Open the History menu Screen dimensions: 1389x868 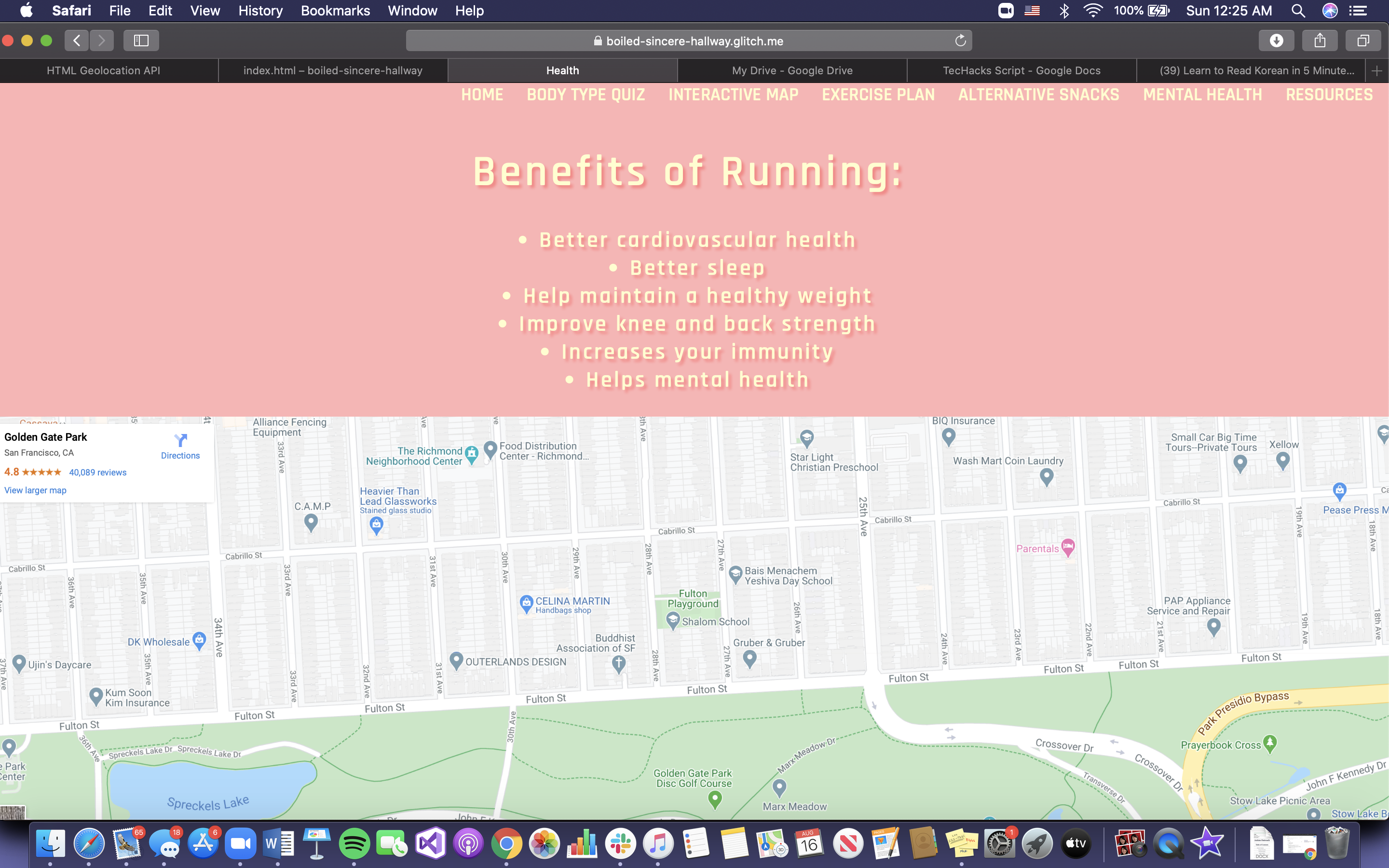(260, 10)
